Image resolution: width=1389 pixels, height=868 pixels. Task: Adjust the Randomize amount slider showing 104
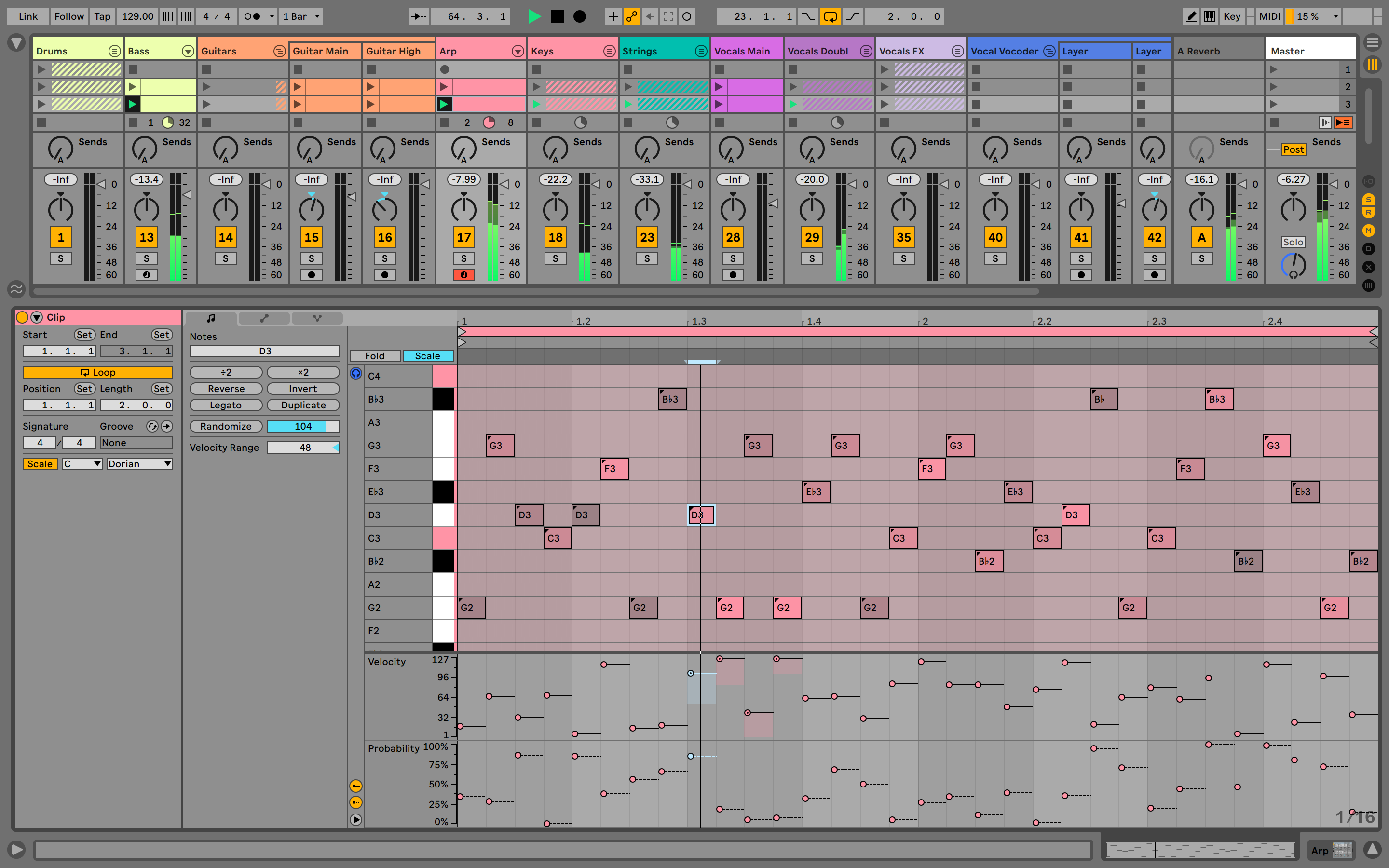[x=303, y=426]
